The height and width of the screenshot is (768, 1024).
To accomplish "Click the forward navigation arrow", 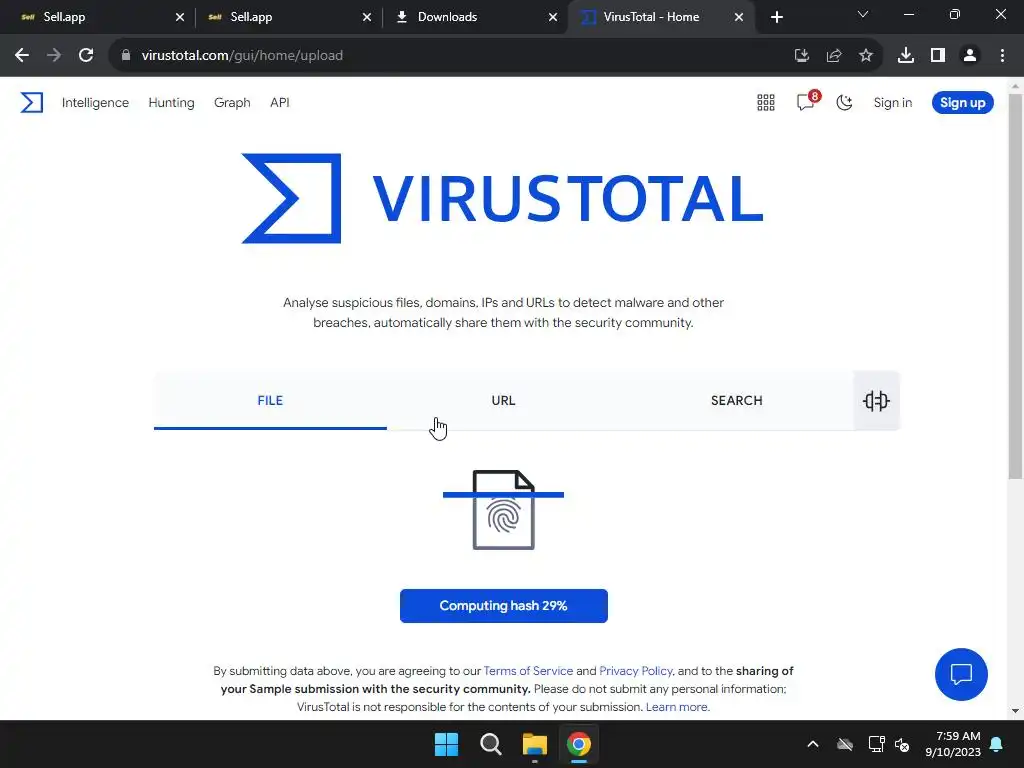I will [54, 56].
